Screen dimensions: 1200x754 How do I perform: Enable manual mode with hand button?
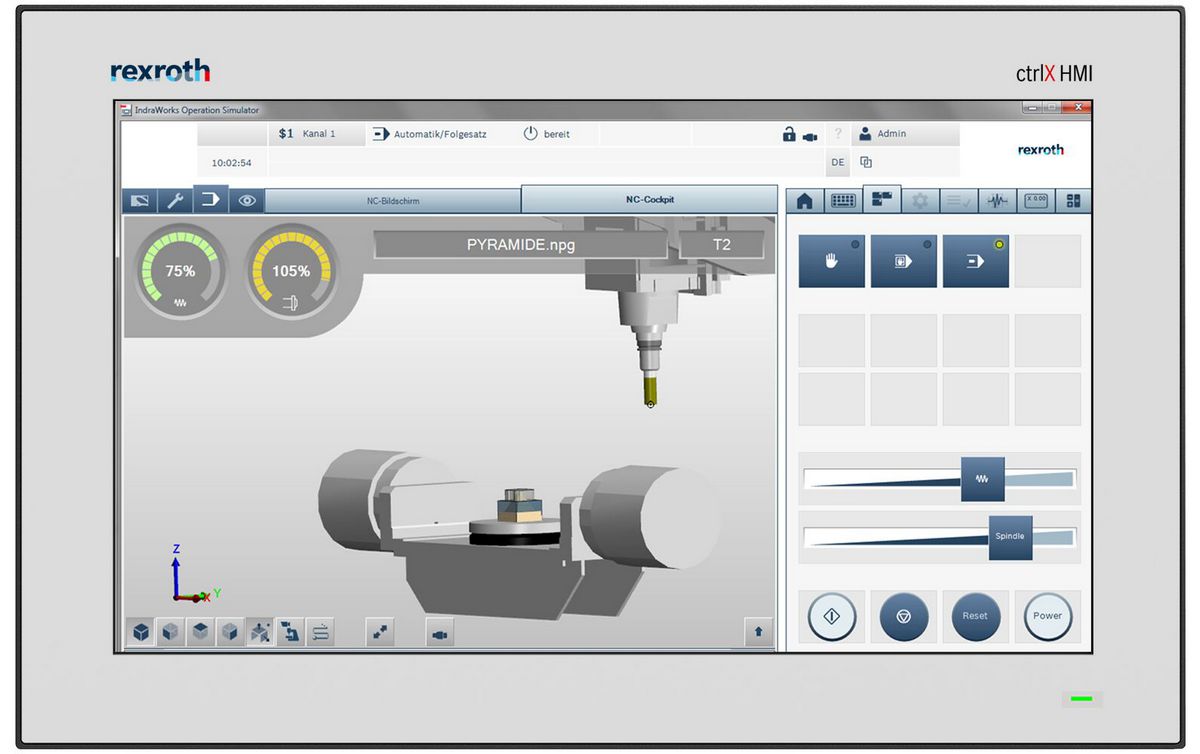(x=831, y=261)
